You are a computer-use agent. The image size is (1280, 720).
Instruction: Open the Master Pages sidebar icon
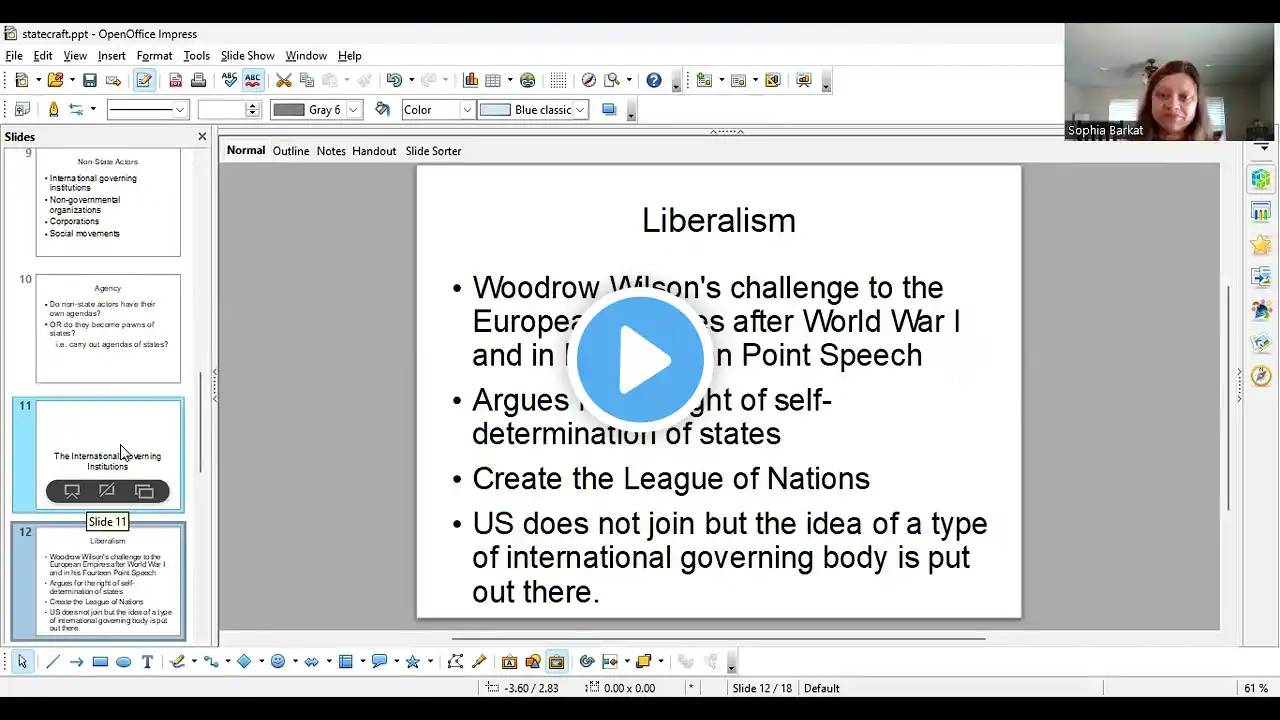coord(1261,212)
